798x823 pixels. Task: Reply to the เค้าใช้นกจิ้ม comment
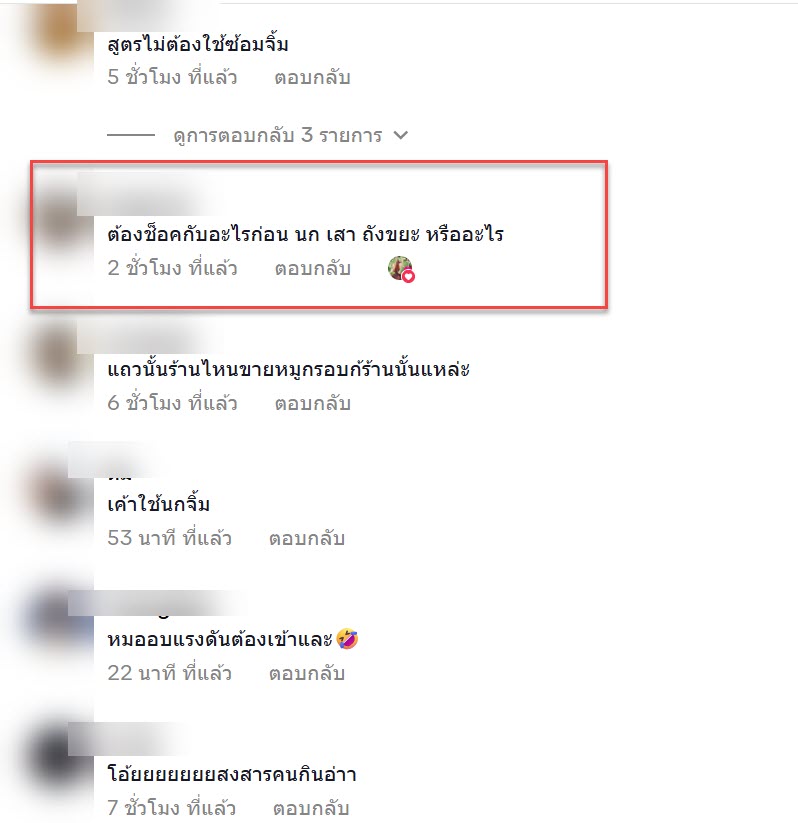coord(307,538)
